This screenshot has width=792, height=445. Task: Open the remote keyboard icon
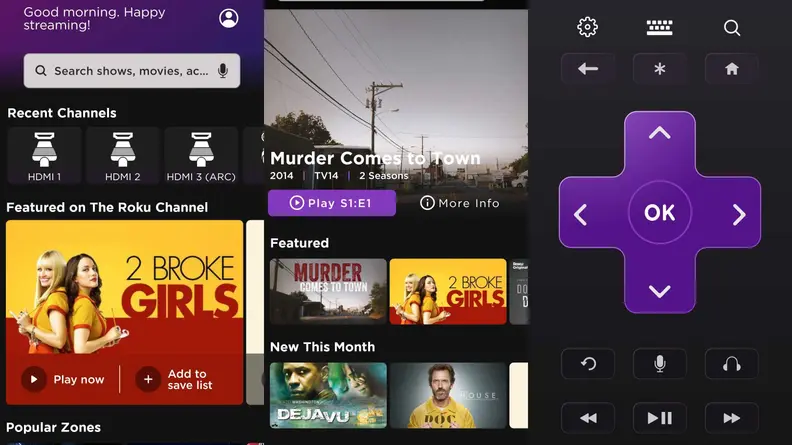(x=660, y=27)
